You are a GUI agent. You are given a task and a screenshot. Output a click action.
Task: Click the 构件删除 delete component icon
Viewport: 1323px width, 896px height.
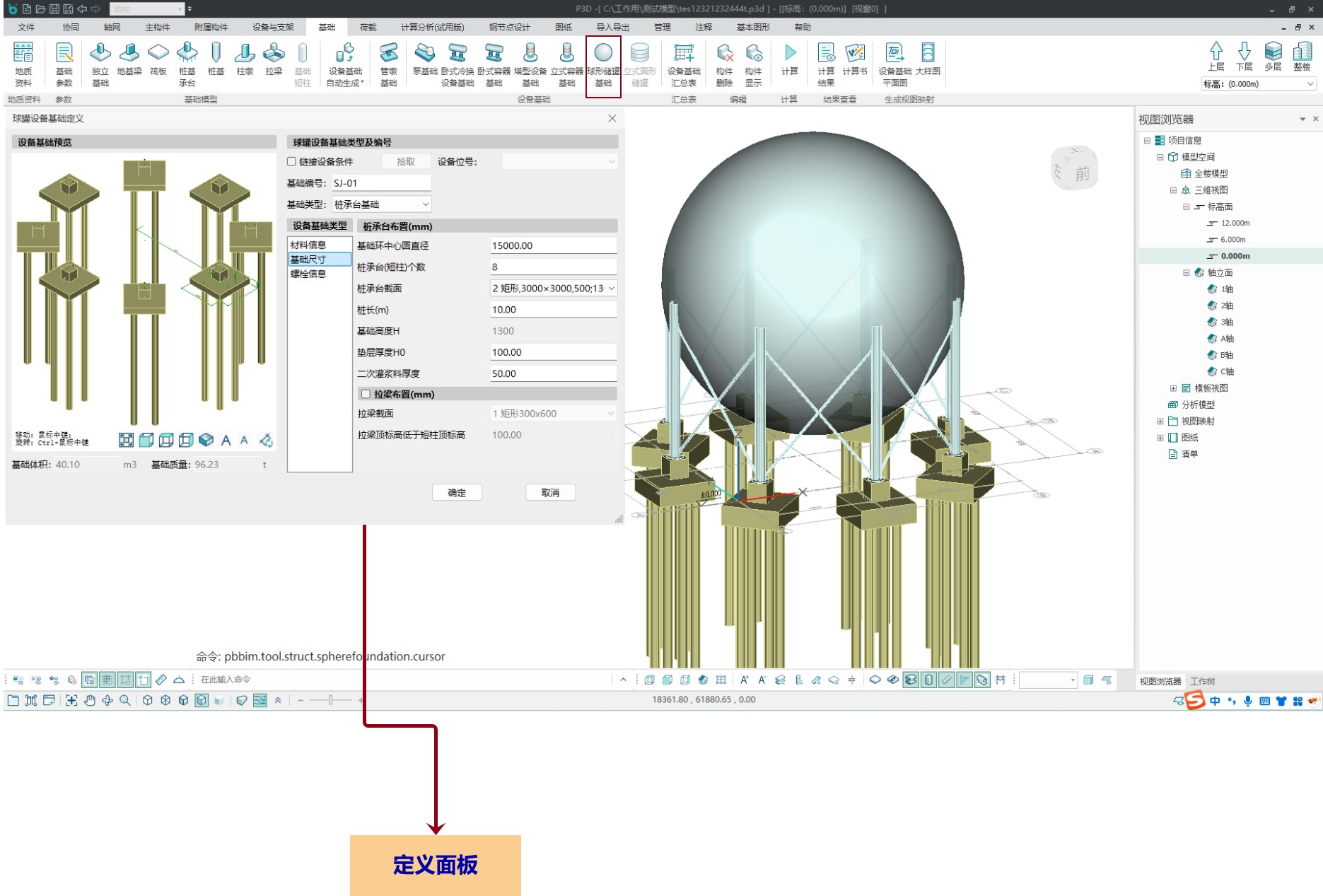[x=724, y=64]
